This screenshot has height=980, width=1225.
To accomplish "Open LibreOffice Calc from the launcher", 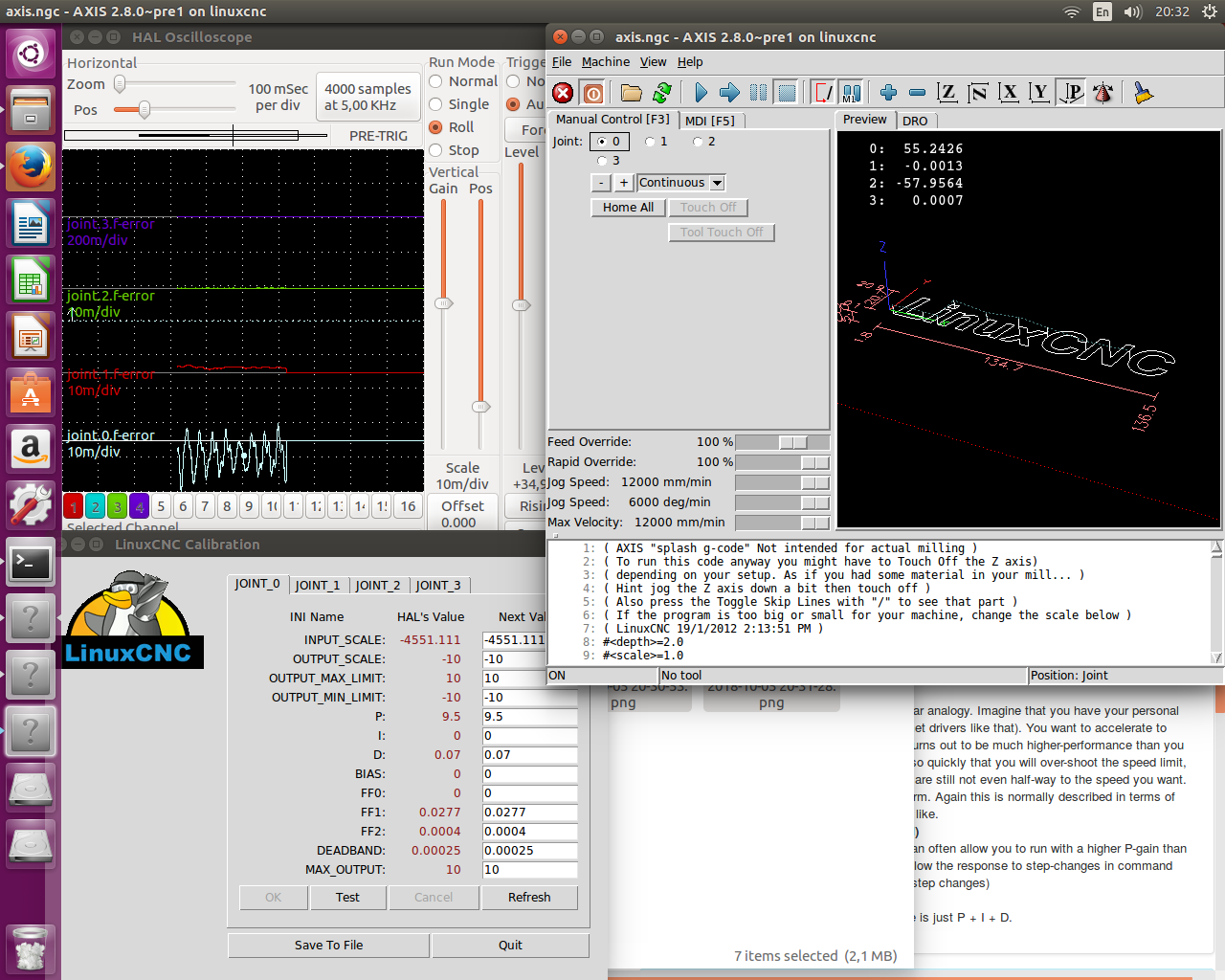I will click(x=31, y=281).
